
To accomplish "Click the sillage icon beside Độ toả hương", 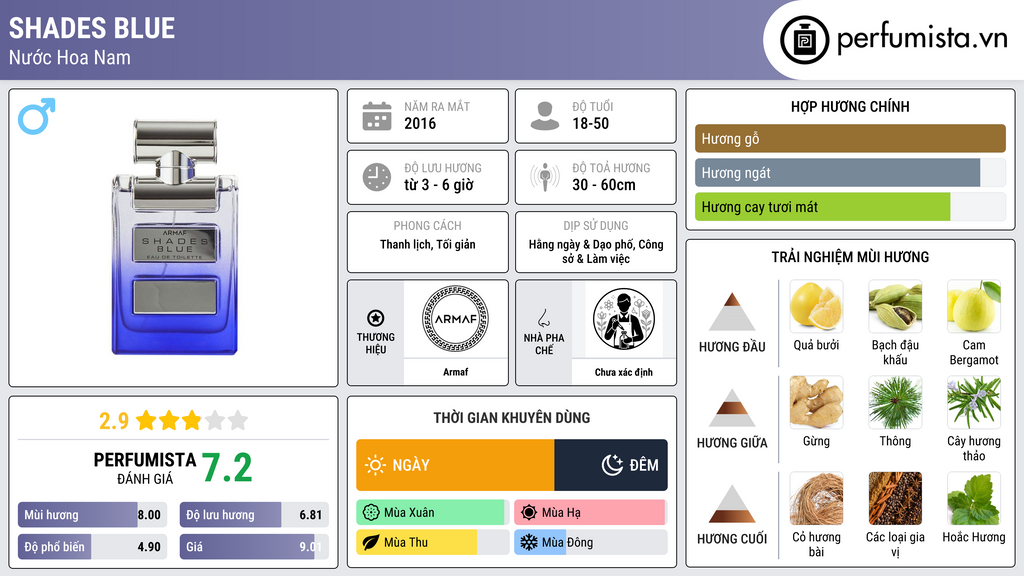I will point(545,177).
